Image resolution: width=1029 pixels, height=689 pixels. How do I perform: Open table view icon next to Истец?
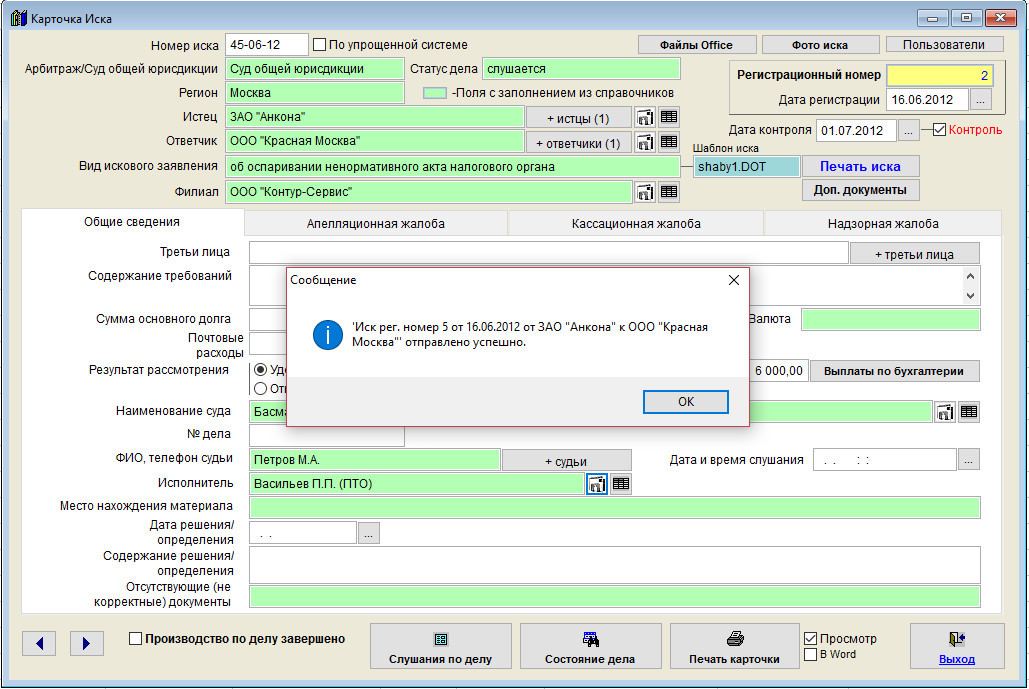669,117
